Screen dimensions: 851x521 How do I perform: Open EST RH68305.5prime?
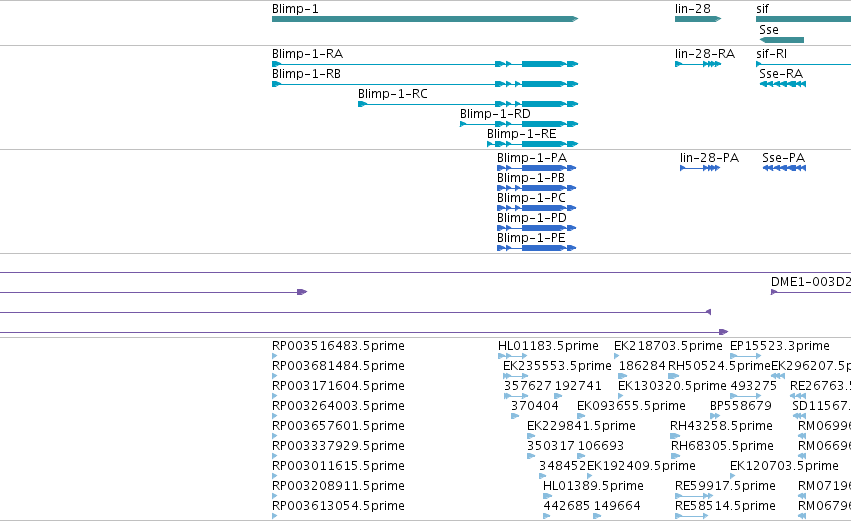click(x=722, y=446)
